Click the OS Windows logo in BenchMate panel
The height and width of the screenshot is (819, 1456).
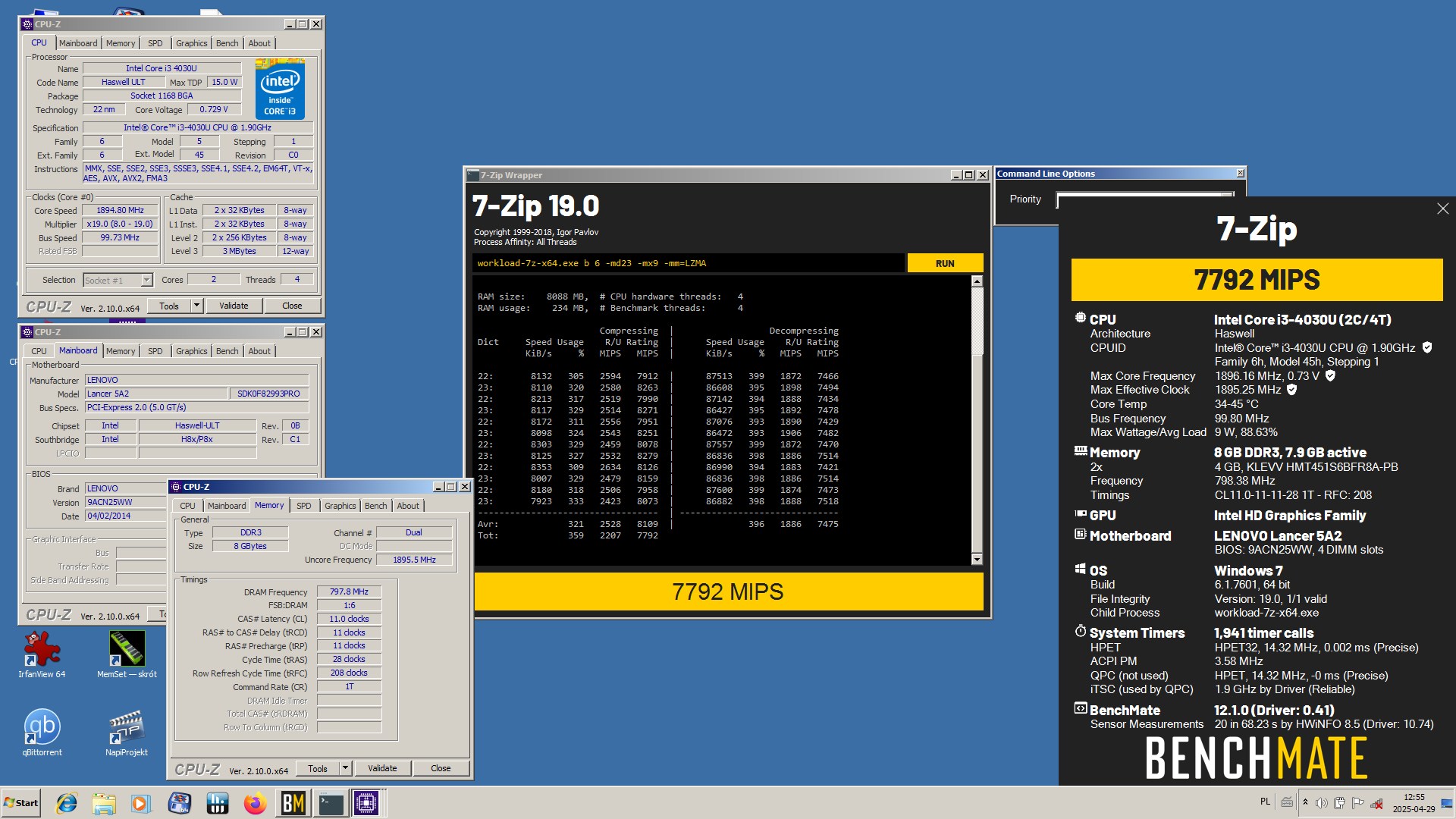coord(1081,569)
